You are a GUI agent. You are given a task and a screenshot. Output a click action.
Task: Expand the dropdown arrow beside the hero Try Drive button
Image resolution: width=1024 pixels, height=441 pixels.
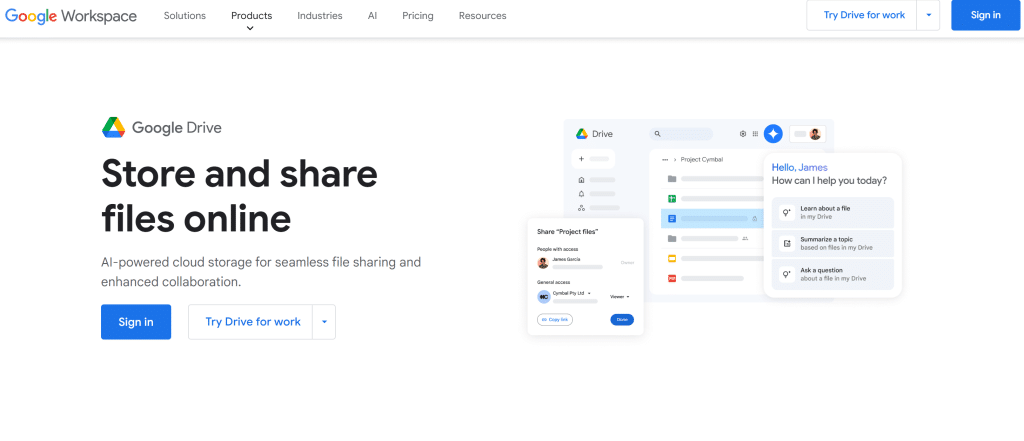click(324, 321)
